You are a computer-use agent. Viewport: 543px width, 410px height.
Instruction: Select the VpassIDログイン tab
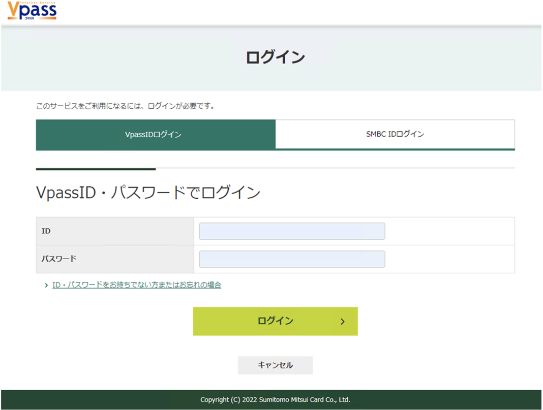pyautogui.click(x=156, y=134)
